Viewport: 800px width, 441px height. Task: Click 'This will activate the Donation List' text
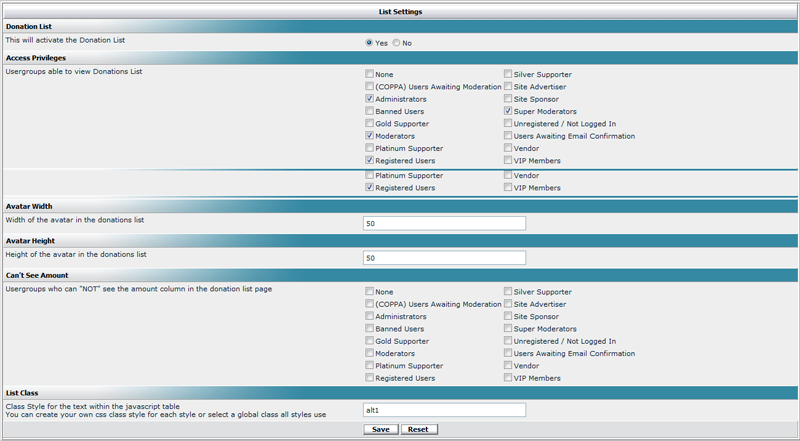pos(65,40)
